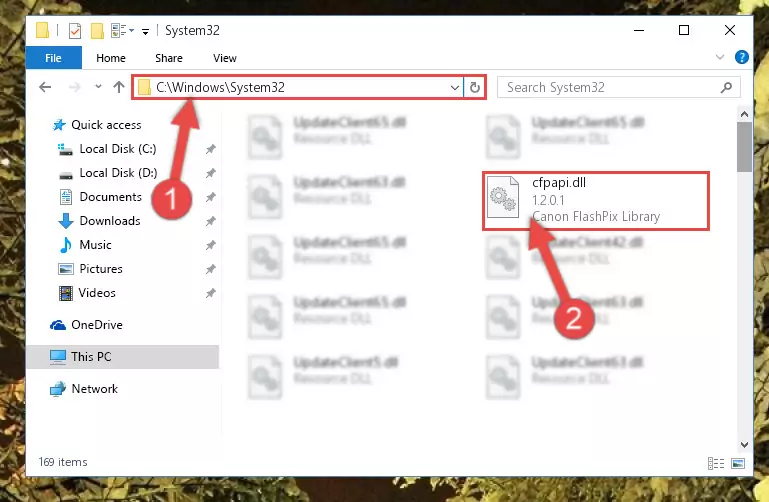The image size is (769, 502).
Task: Go up one folder level
Action: (x=119, y=87)
